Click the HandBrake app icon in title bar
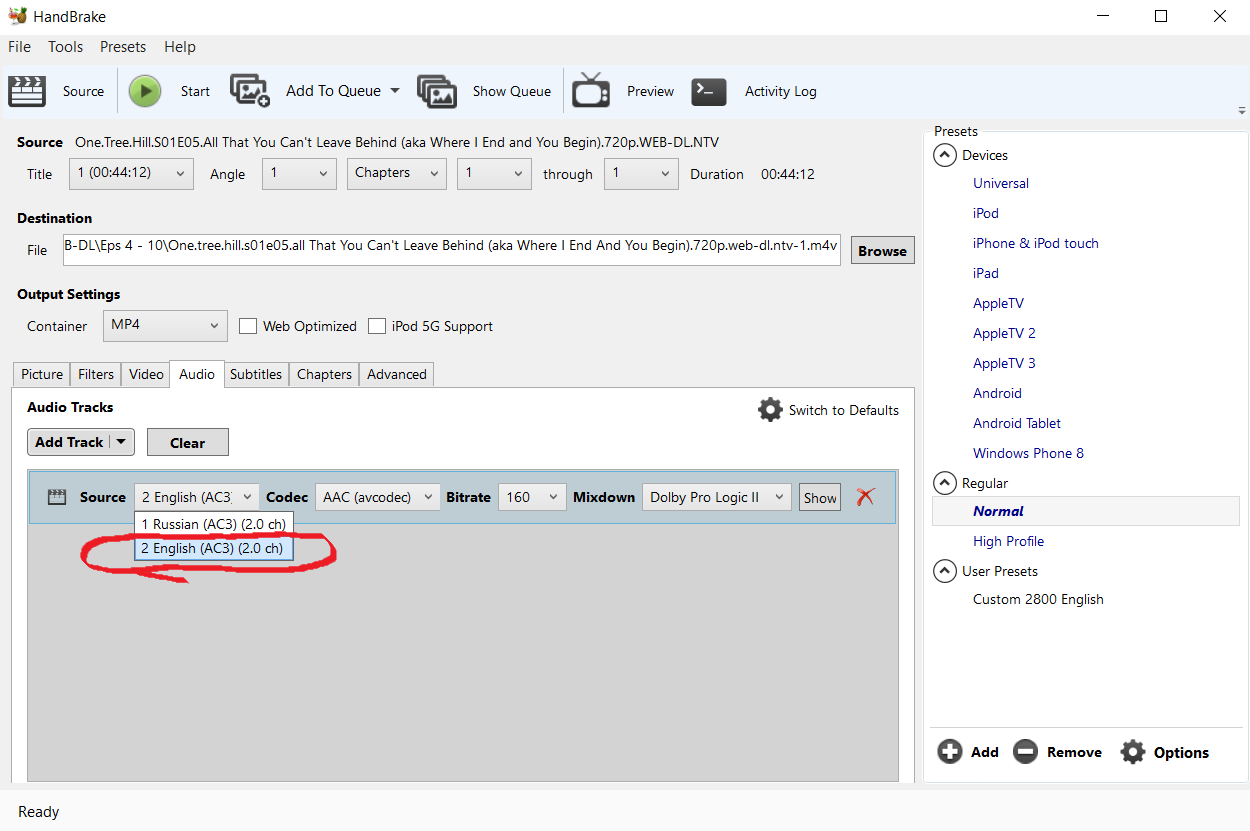The image size is (1250, 831). tap(17, 16)
